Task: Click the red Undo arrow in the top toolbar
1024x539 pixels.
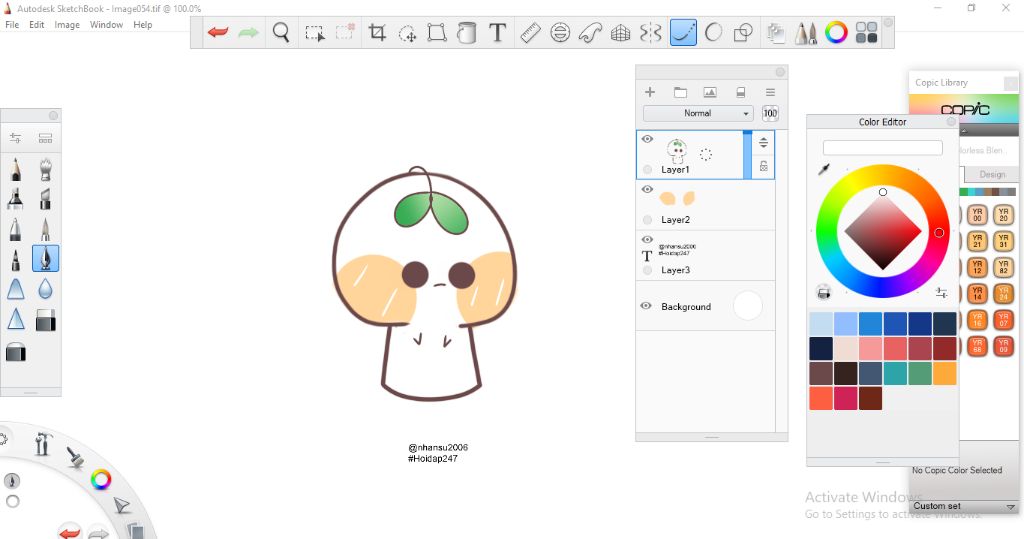Action: (218, 32)
